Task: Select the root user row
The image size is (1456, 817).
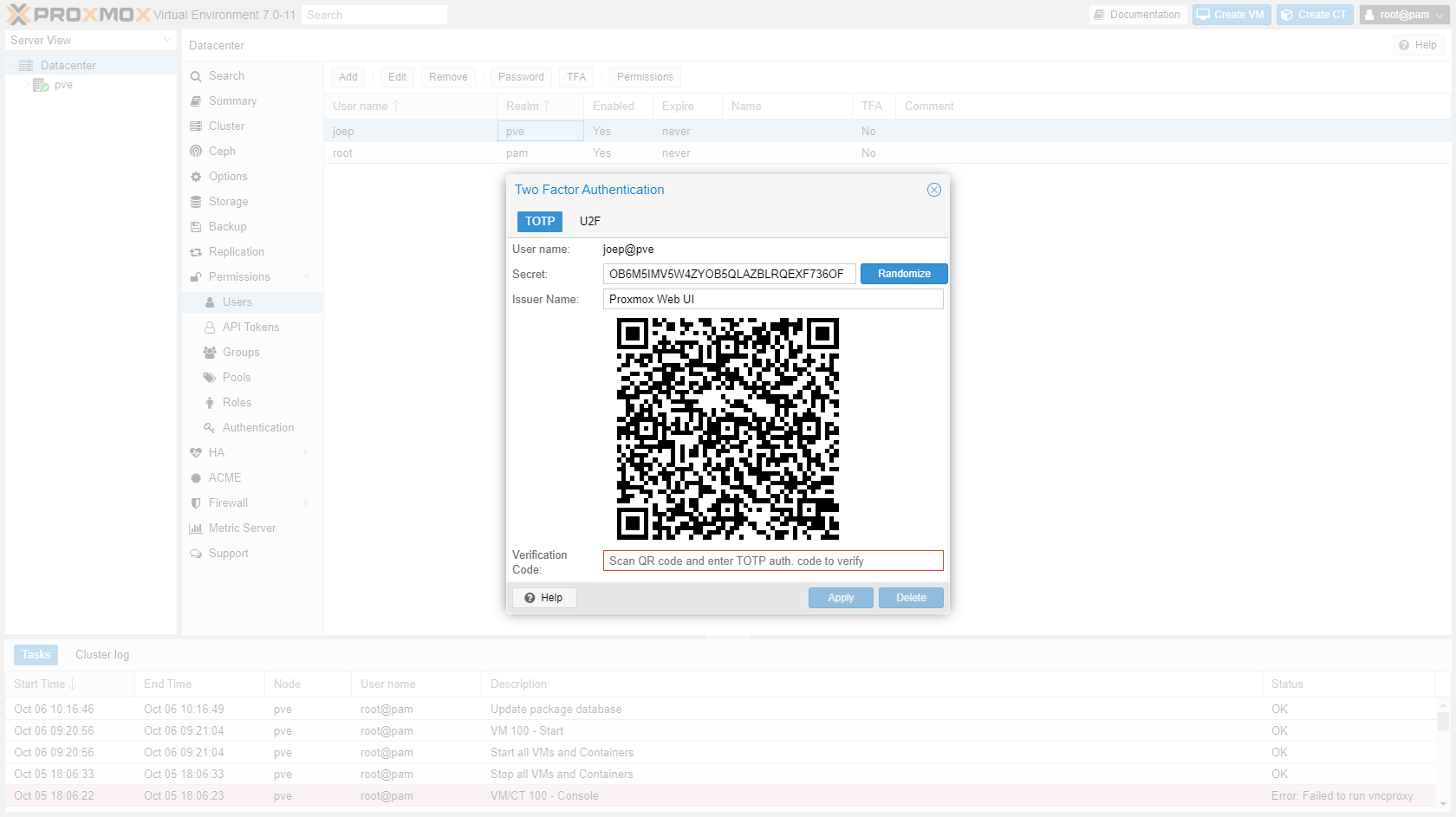Action: [x=887, y=153]
